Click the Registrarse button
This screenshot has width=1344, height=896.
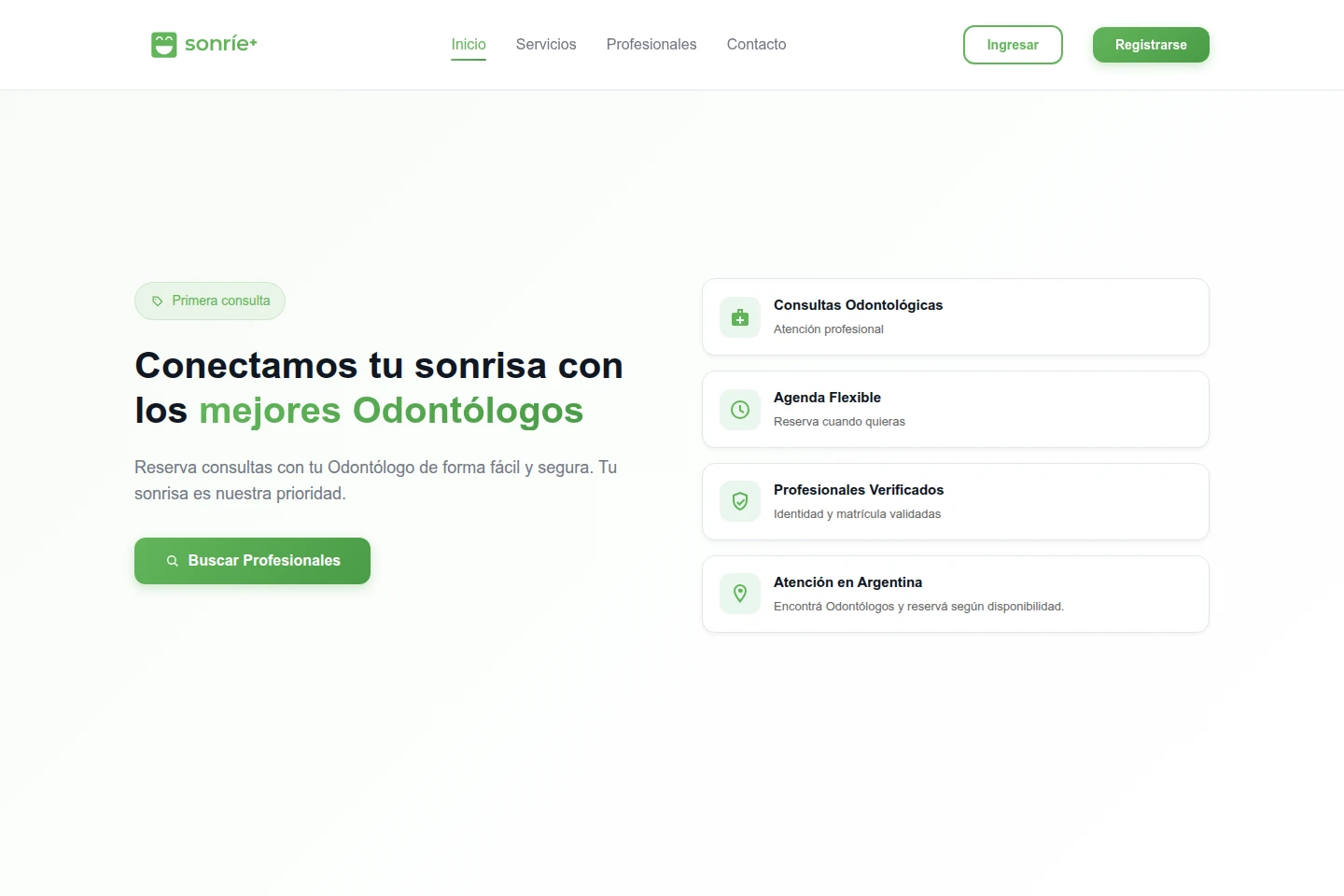coord(1151,45)
